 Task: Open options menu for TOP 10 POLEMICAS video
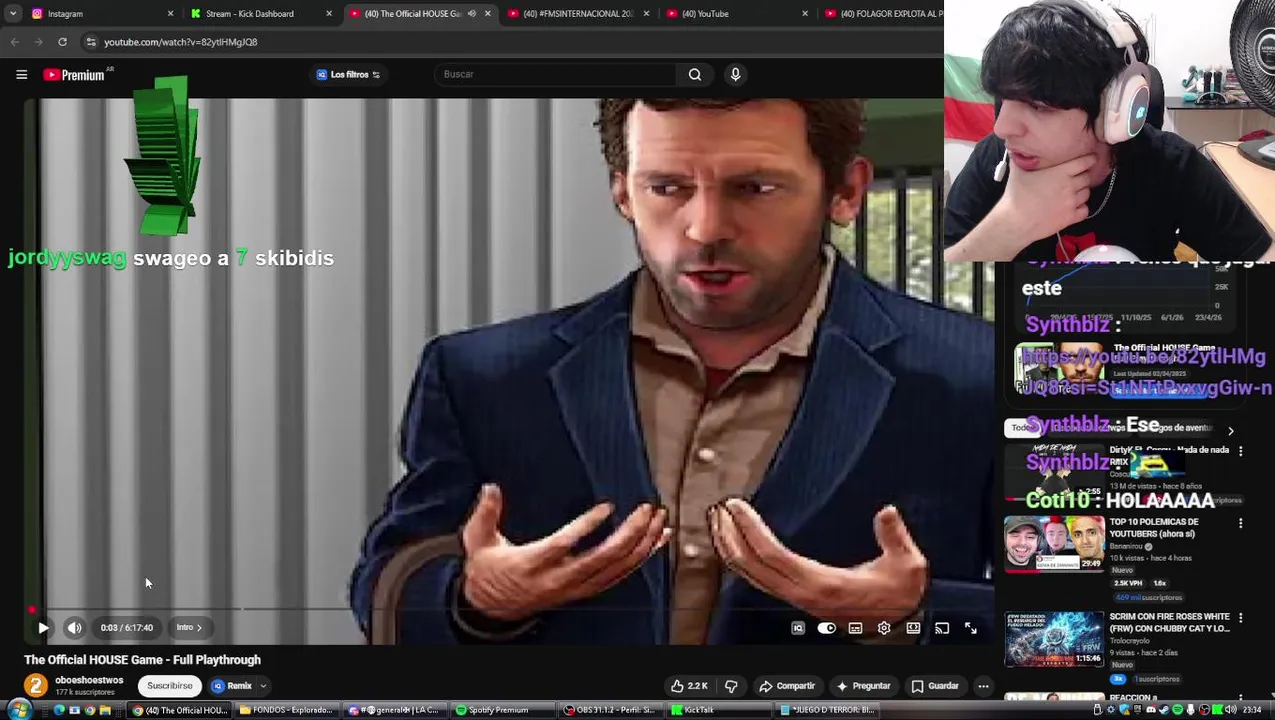(1241, 523)
